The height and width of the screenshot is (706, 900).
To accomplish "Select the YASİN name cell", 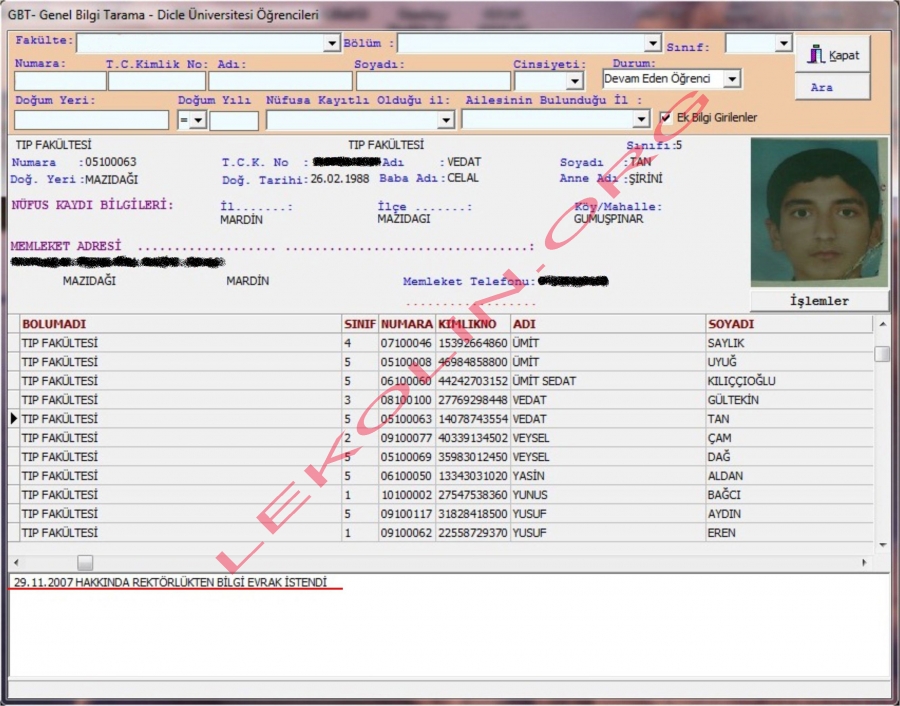I will (608, 476).
